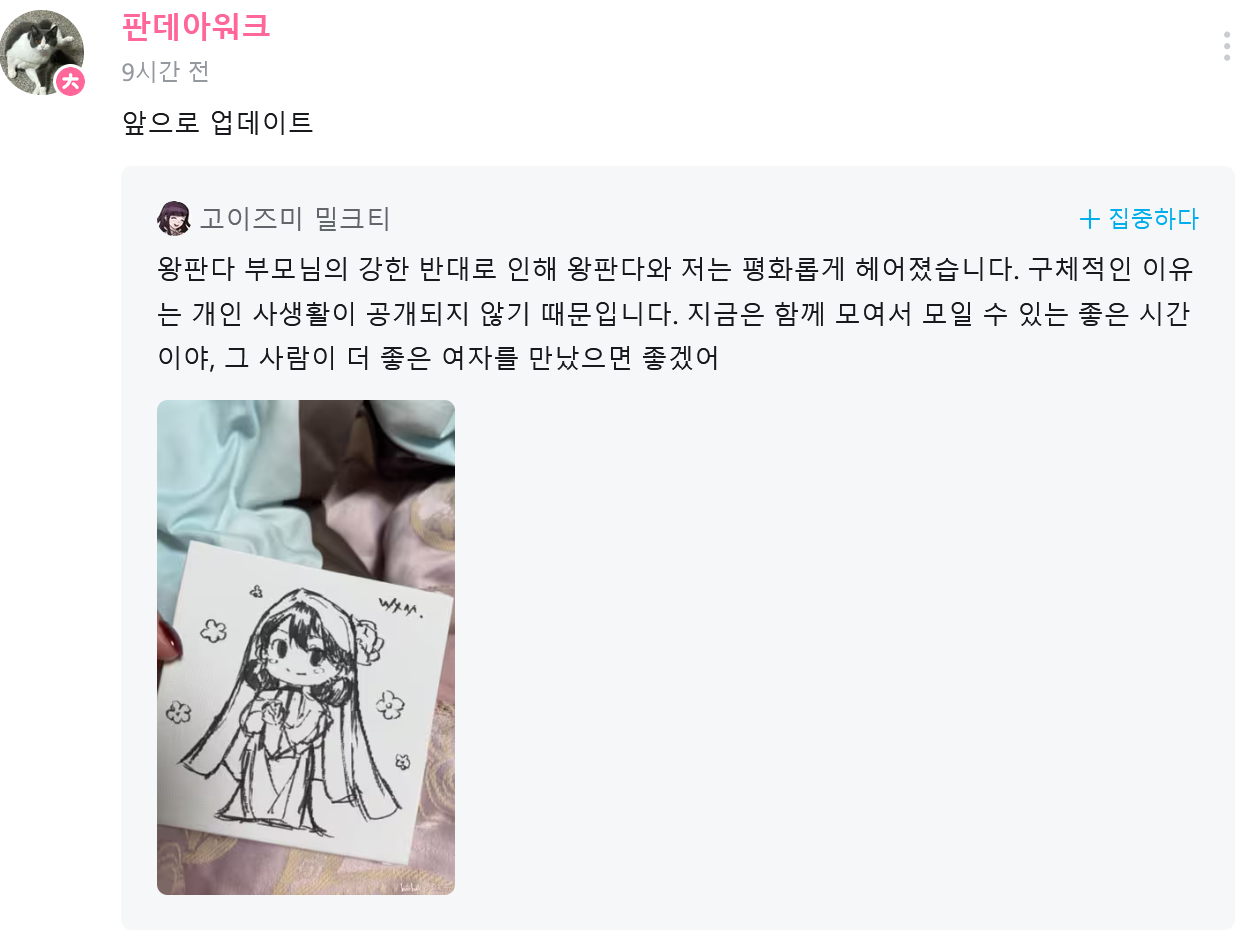Click quoted text line starting 이야, 그 사람이
The image size is (1251, 930).
[439, 357]
